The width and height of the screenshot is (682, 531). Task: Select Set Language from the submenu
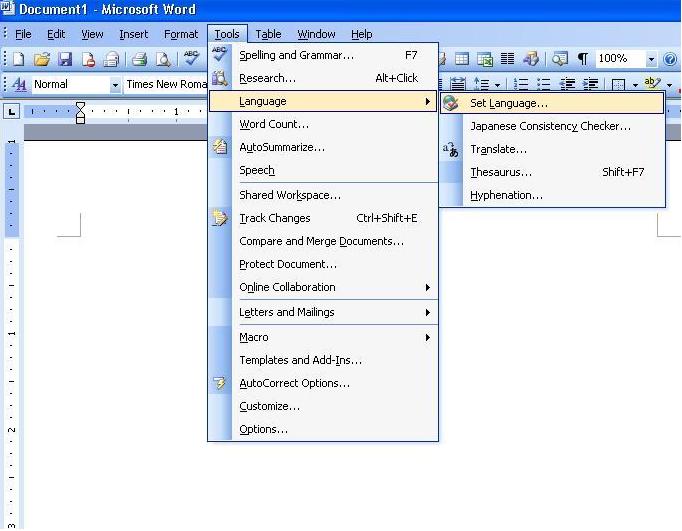click(x=508, y=103)
